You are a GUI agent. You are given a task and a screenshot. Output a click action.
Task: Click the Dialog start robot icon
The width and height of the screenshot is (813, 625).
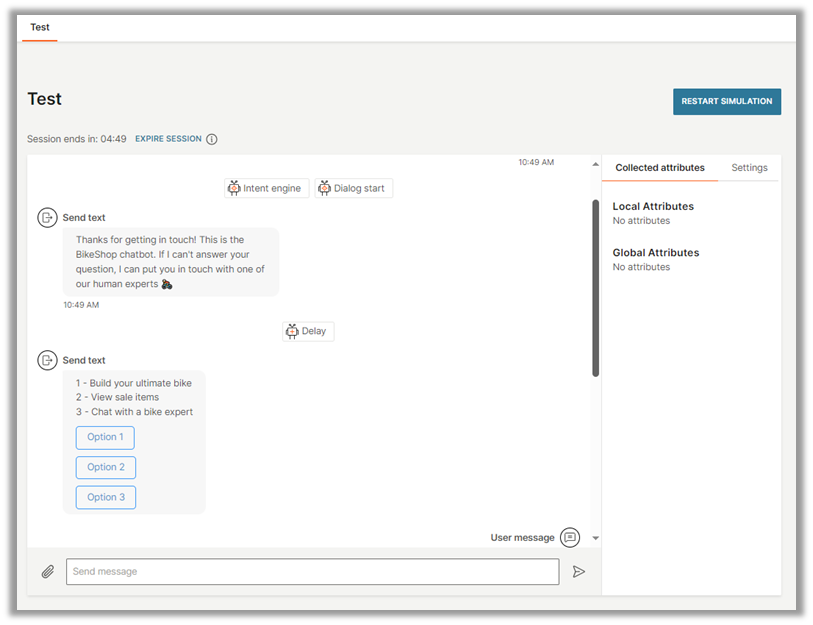coord(324,188)
